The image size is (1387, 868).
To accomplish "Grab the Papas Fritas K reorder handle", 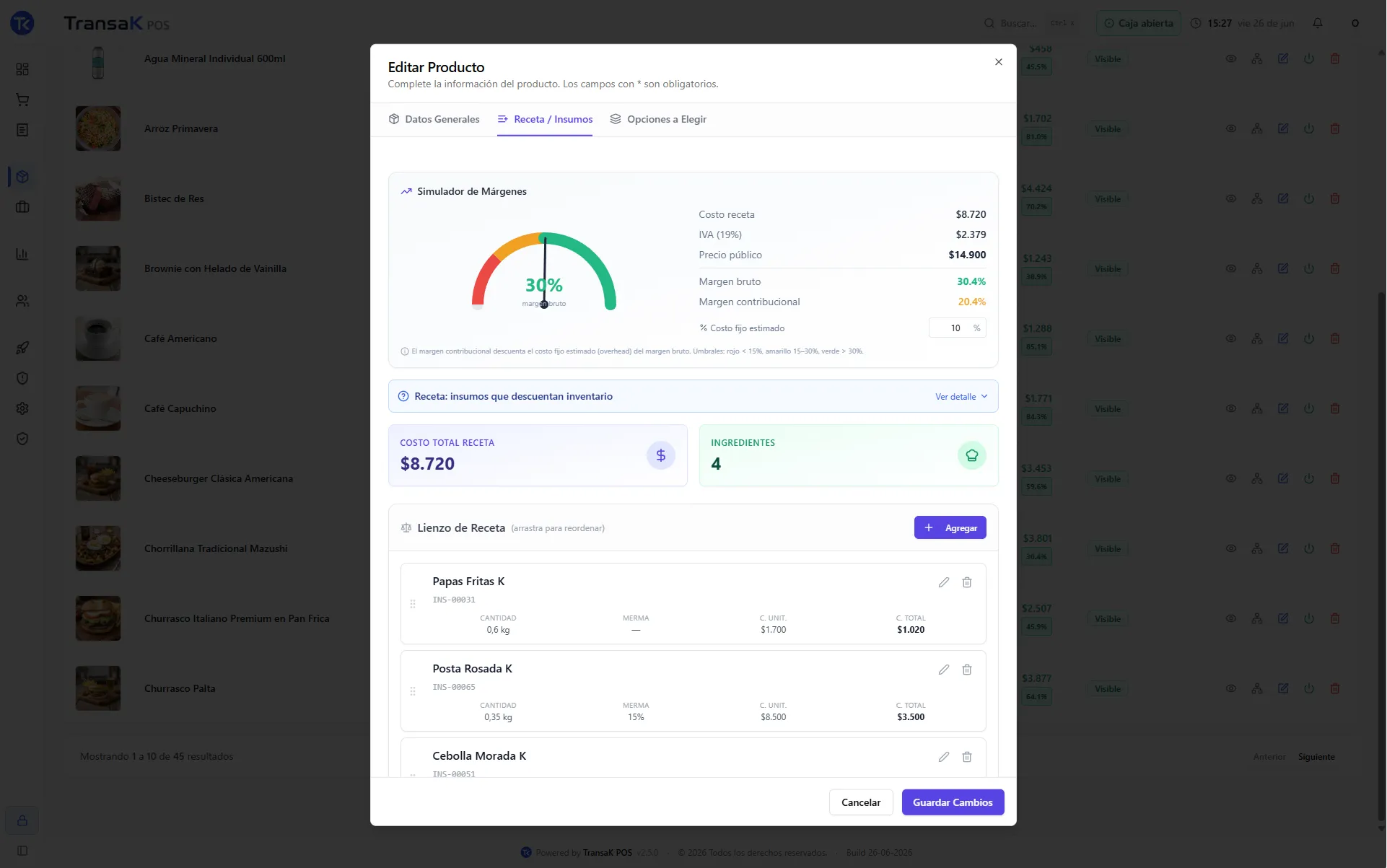I will pyautogui.click(x=413, y=604).
